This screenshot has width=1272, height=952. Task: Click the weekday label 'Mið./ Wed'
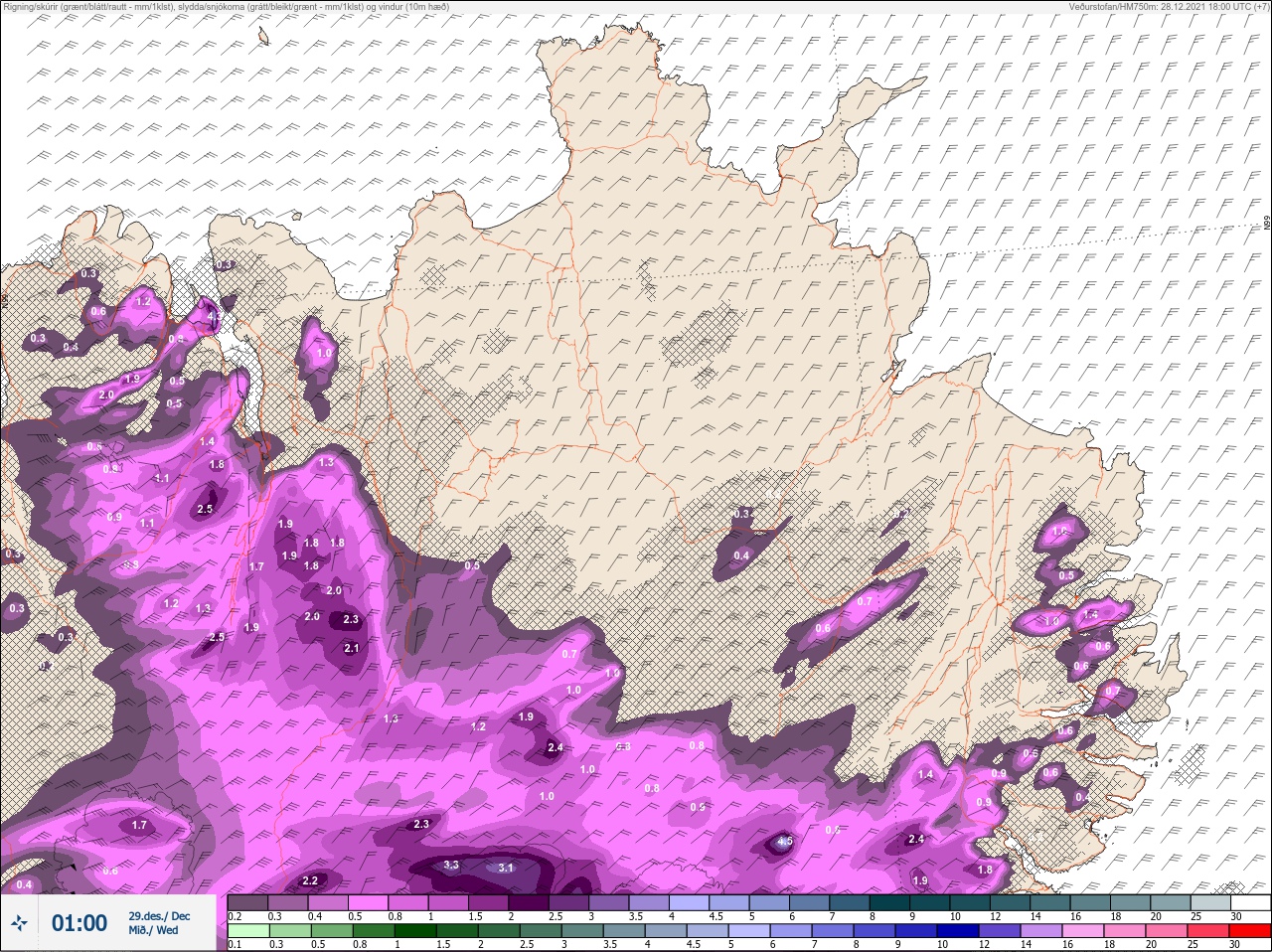coord(154,930)
